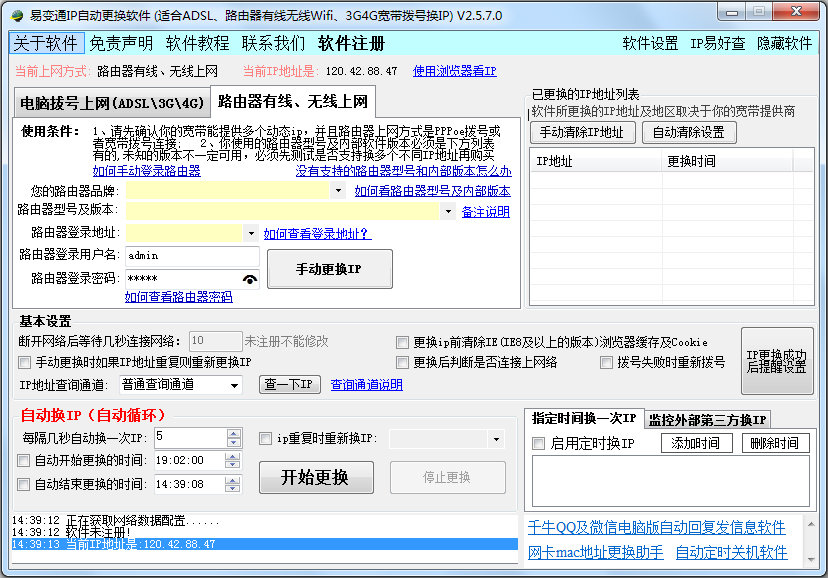The height and width of the screenshot is (578, 828).
Task: Expand the 路由器型号及版本 dropdown
Action: (448, 211)
